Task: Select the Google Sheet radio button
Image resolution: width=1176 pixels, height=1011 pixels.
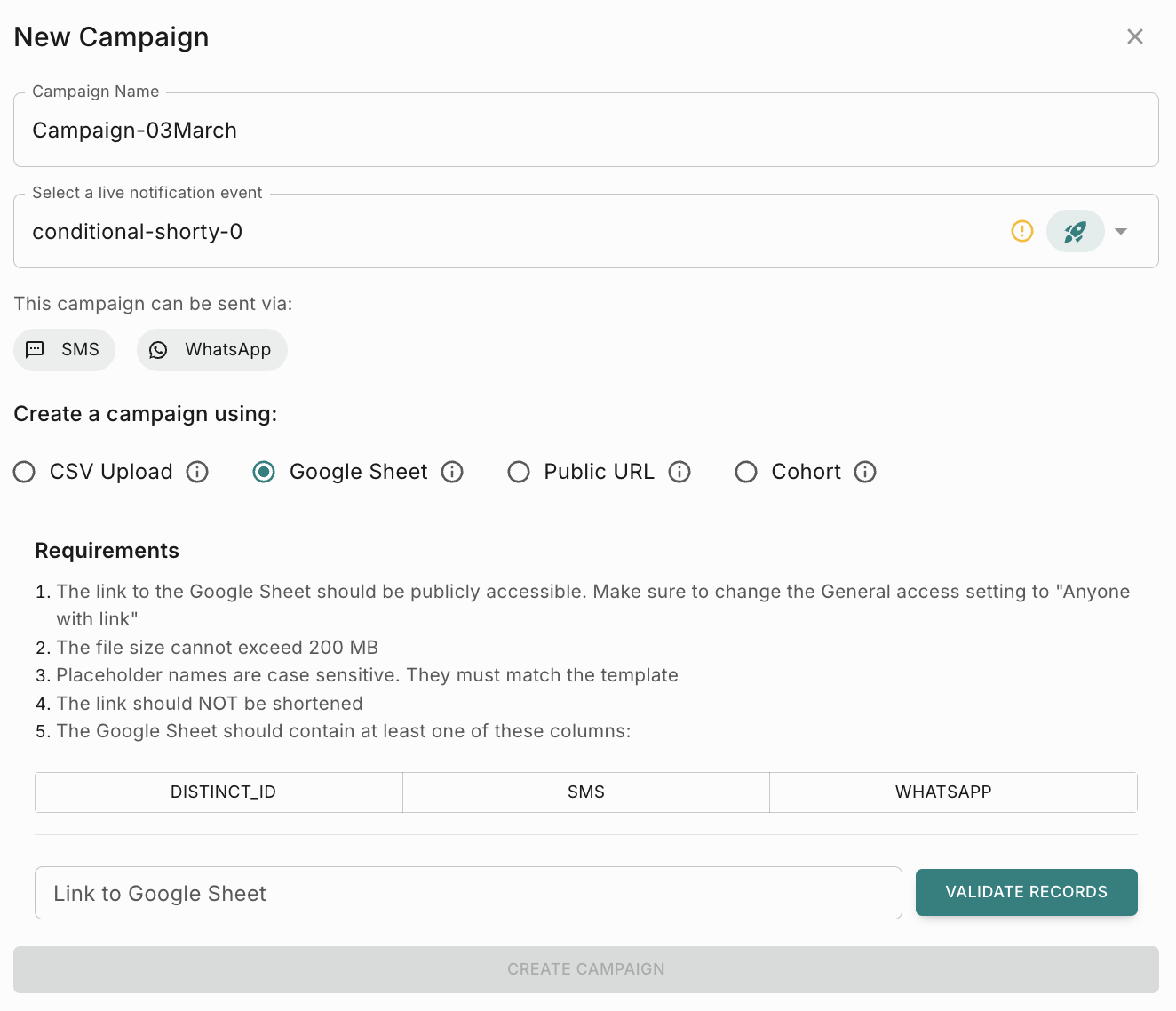Action: coord(264,472)
